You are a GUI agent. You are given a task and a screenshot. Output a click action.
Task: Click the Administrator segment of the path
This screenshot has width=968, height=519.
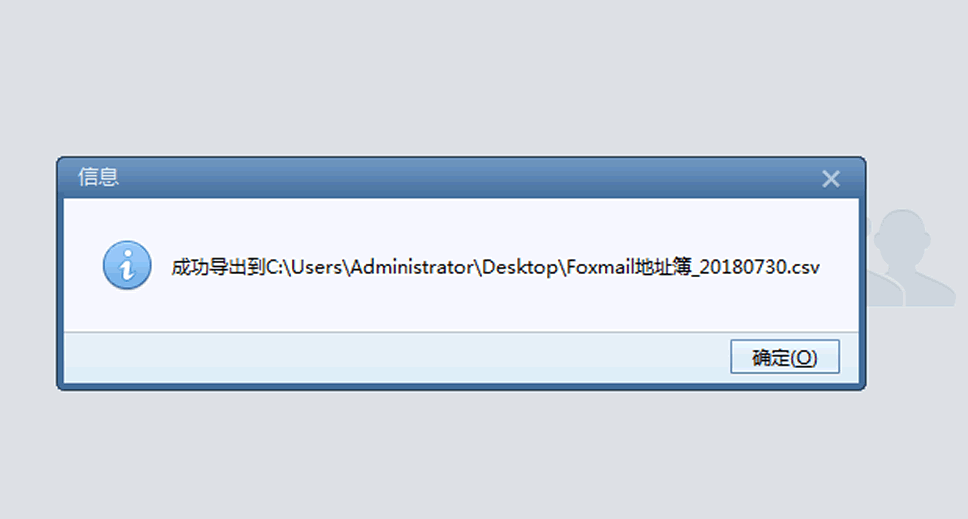pos(411,268)
